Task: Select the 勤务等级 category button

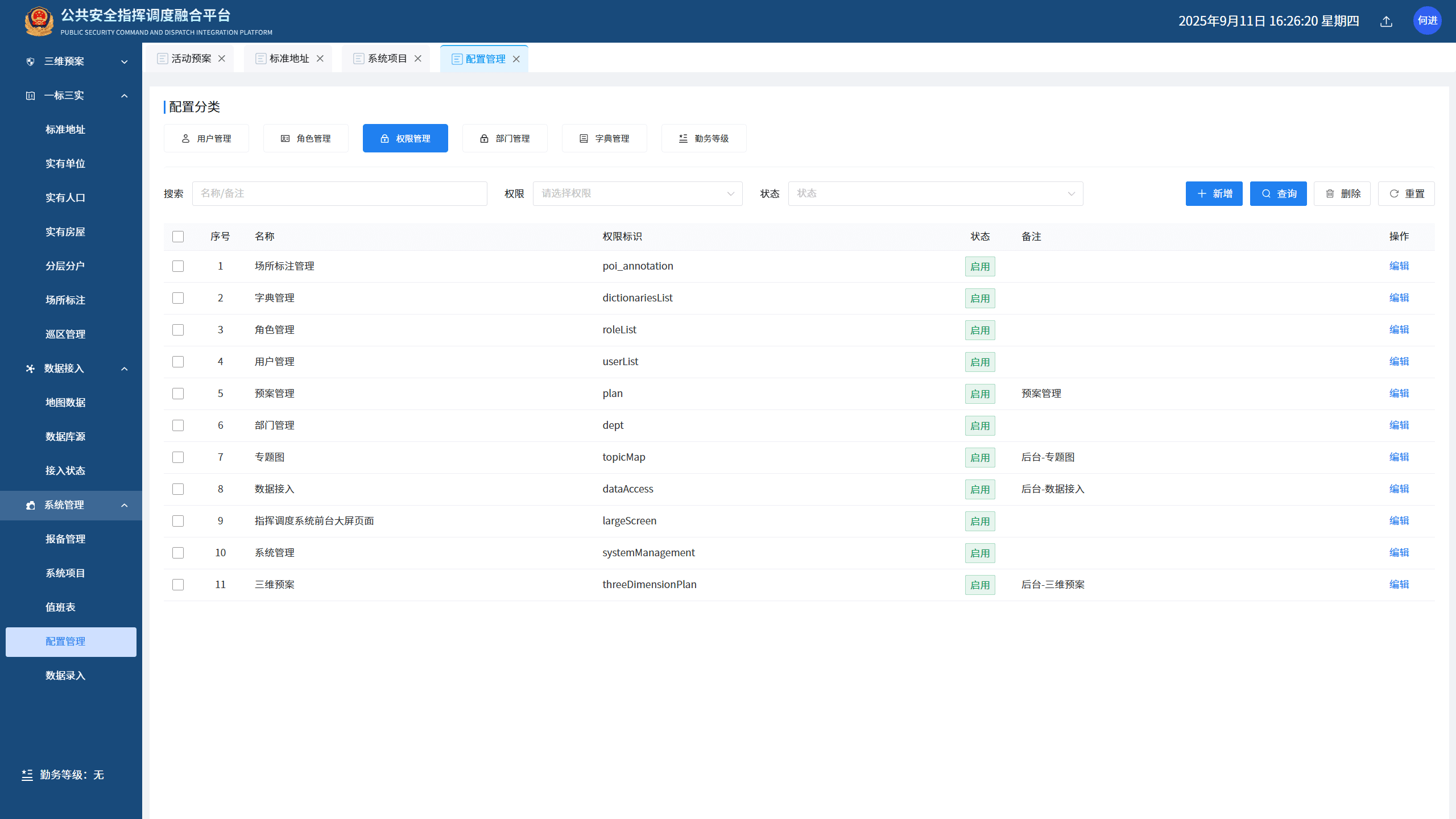Action: tap(704, 138)
